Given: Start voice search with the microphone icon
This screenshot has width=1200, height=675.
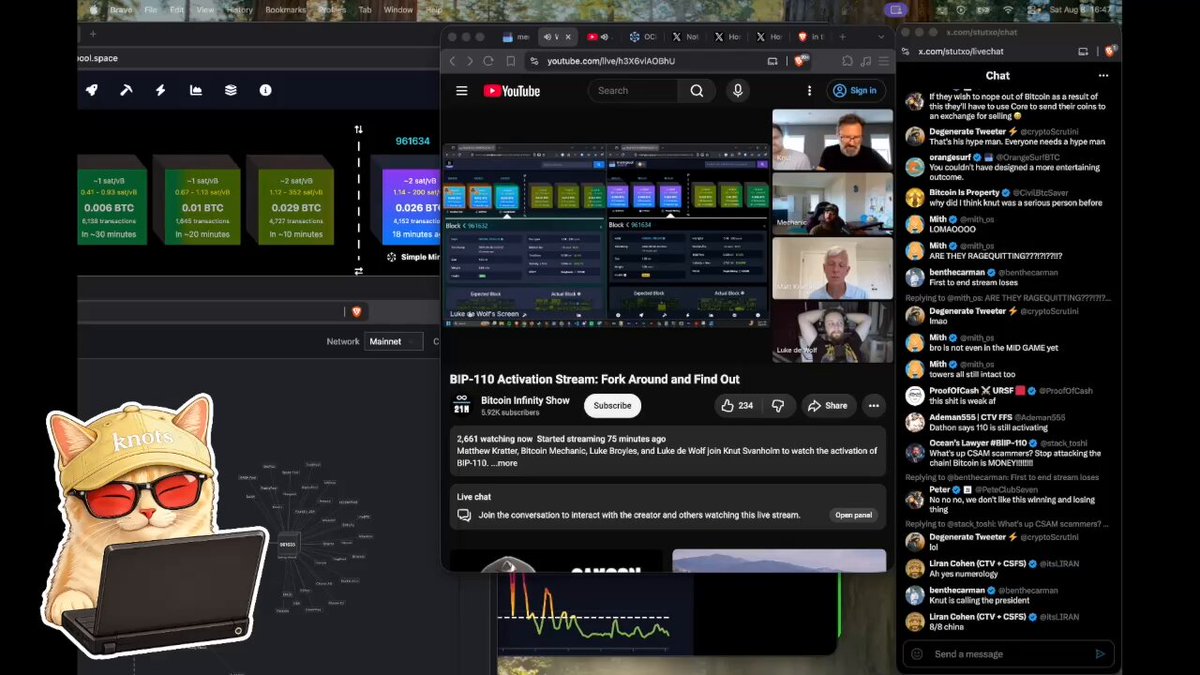Looking at the screenshot, I should (x=738, y=91).
